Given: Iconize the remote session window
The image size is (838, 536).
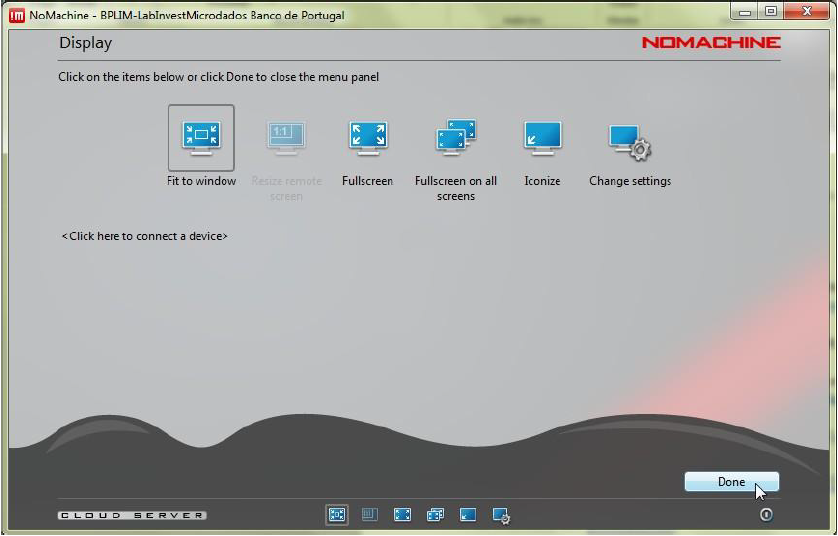Looking at the screenshot, I should [x=542, y=137].
